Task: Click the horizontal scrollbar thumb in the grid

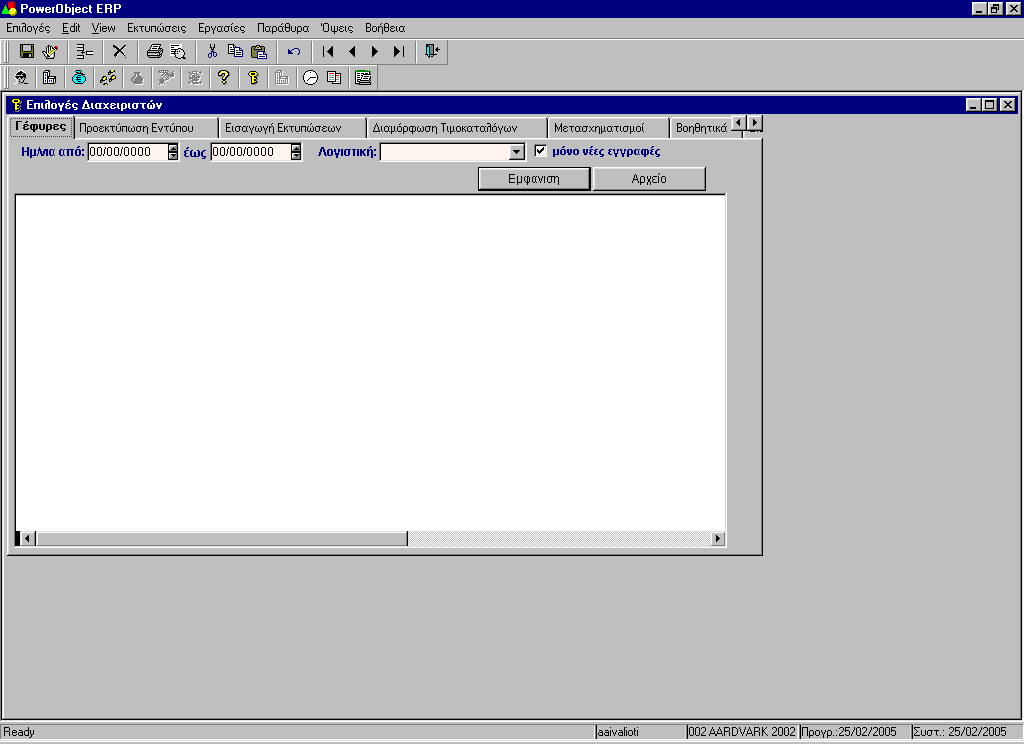Action: click(x=222, y=539)
